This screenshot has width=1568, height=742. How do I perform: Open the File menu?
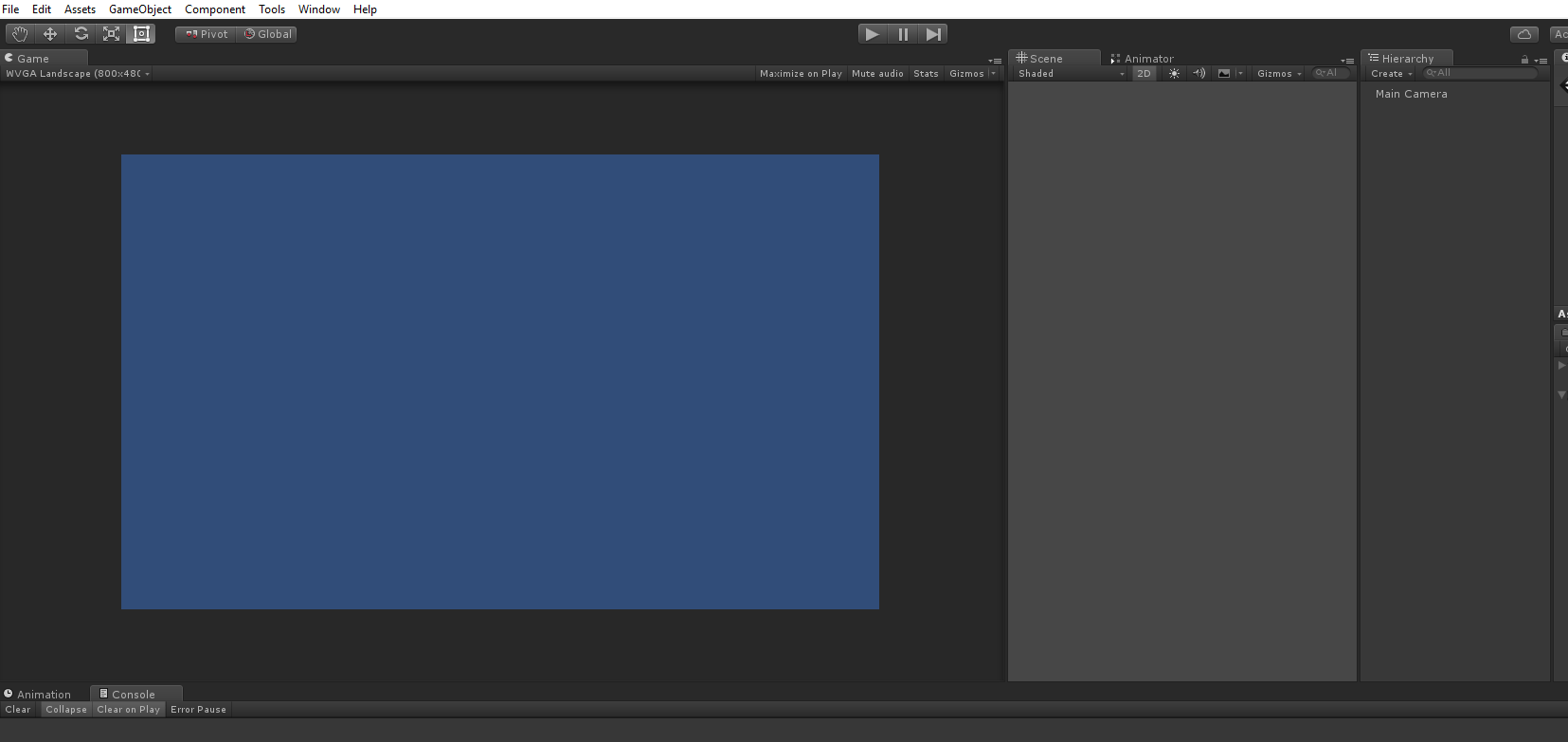10,9
